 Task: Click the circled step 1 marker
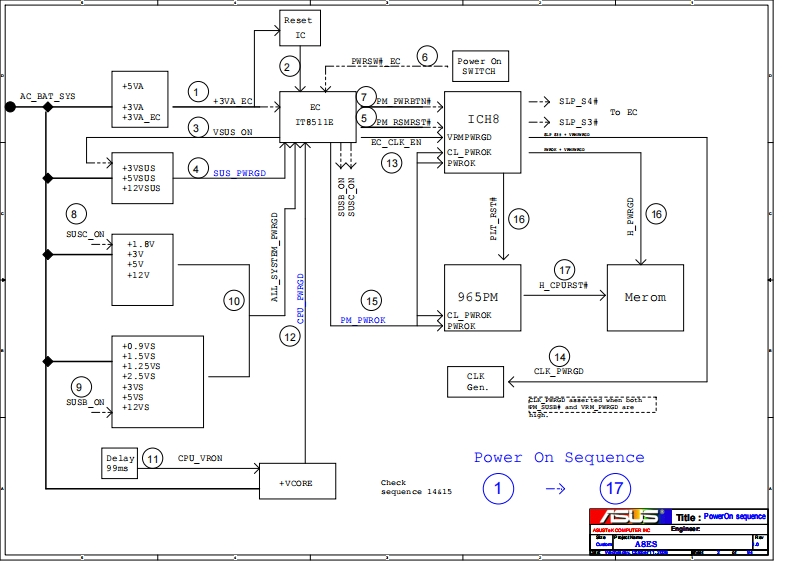(x=197, y=93)
